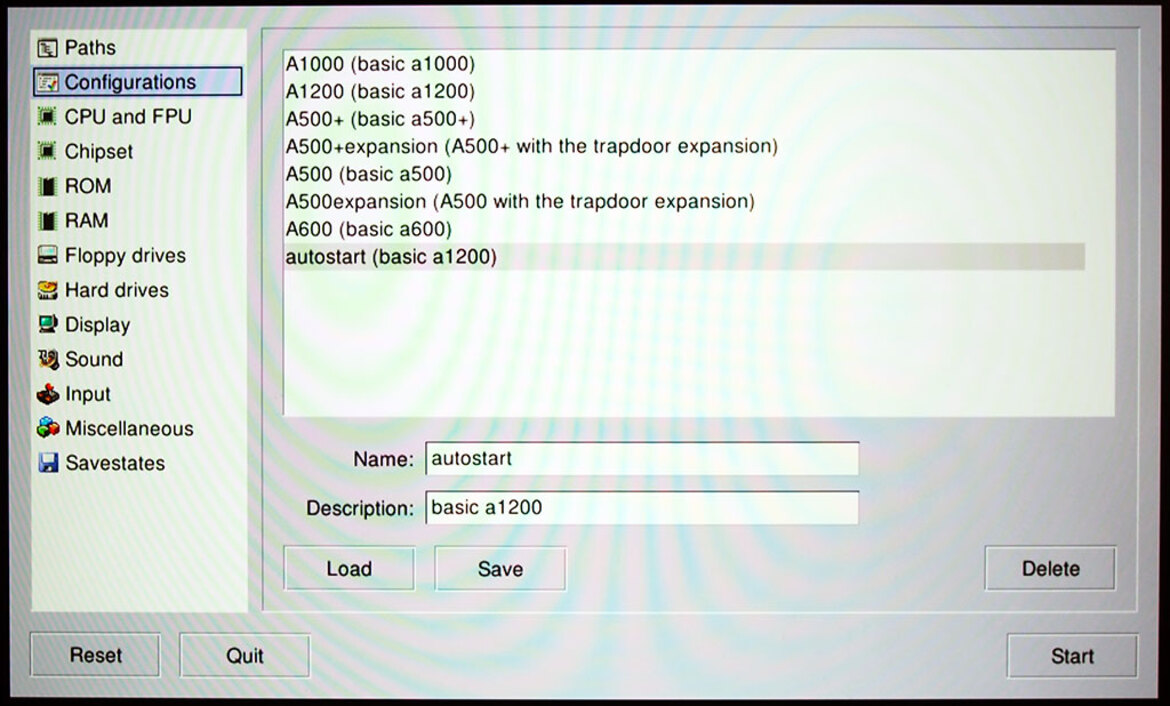This screenshot has height=706, width=1170.
Task: Select 'A1200 (basic a1200)' configuration
Action: 684,92
